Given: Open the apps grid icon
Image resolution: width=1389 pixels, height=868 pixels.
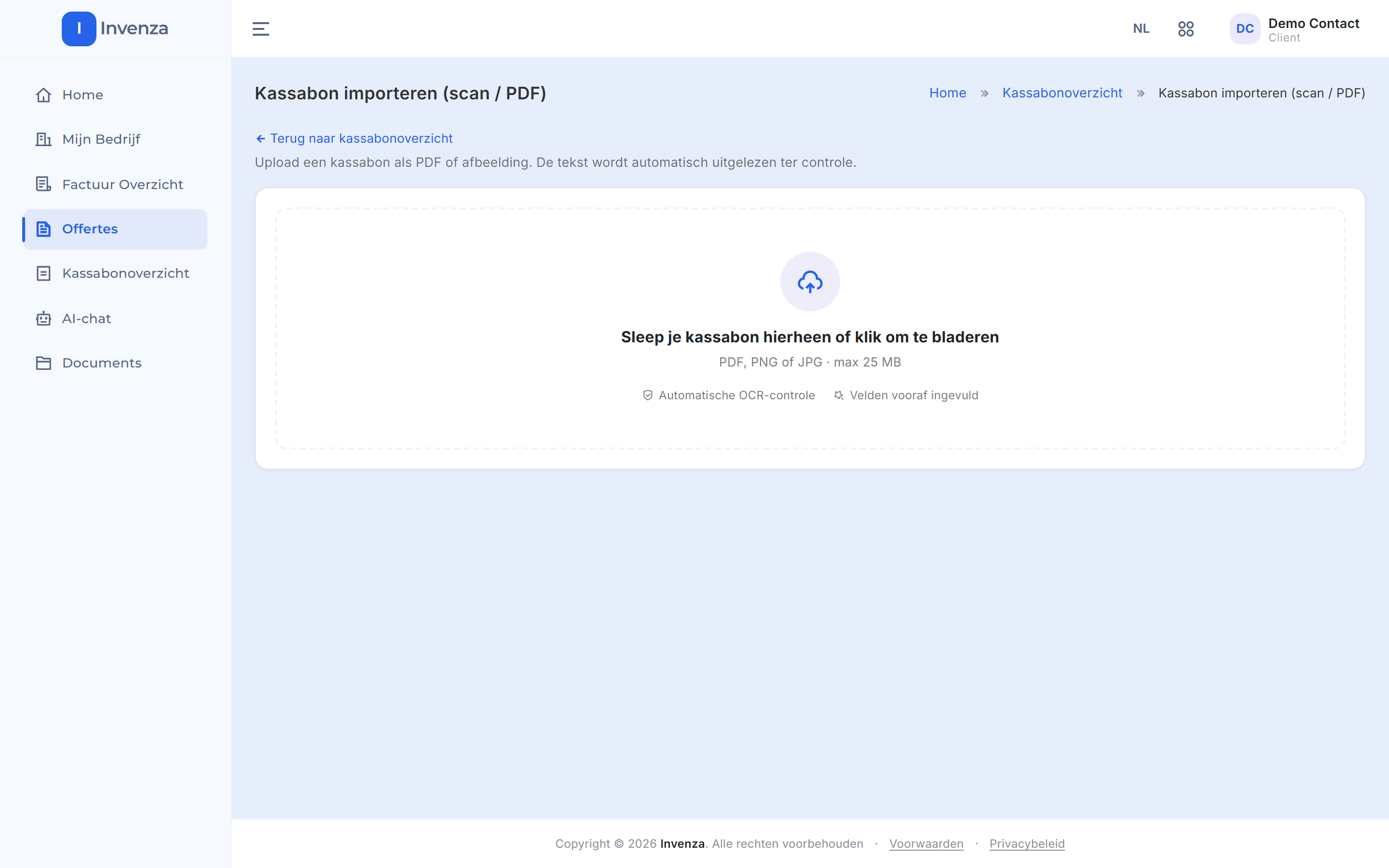Looking at the screenshot, I should click(x=1186, y=29).
